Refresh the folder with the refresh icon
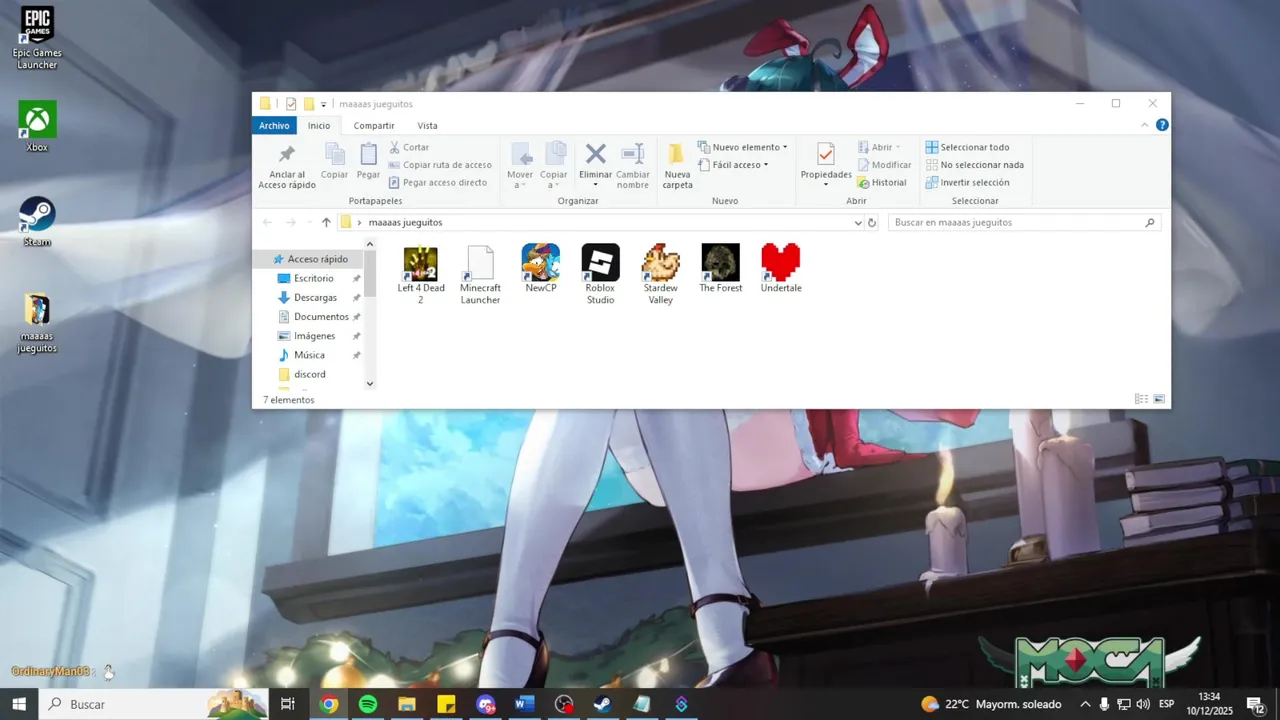The width and height of the screenshot is (1280, 720). point(872,223)
